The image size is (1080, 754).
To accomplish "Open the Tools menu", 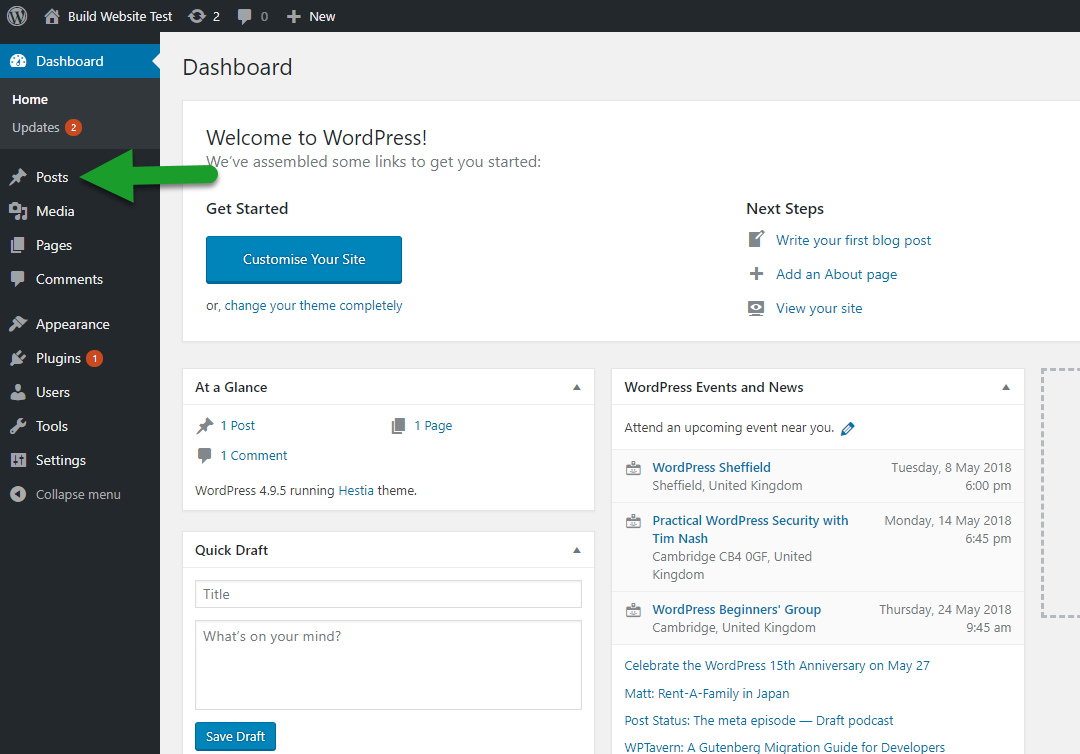I will coord(52,426).
